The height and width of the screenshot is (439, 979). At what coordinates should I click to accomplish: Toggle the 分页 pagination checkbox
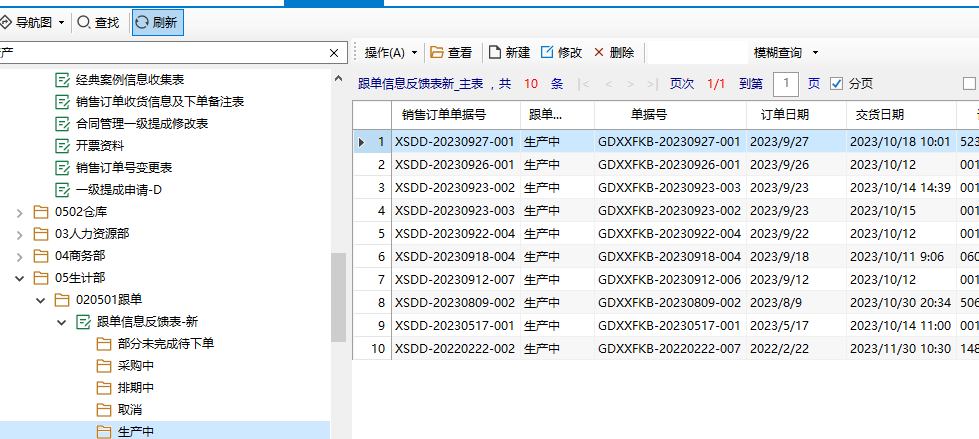(x=837, y=84)
